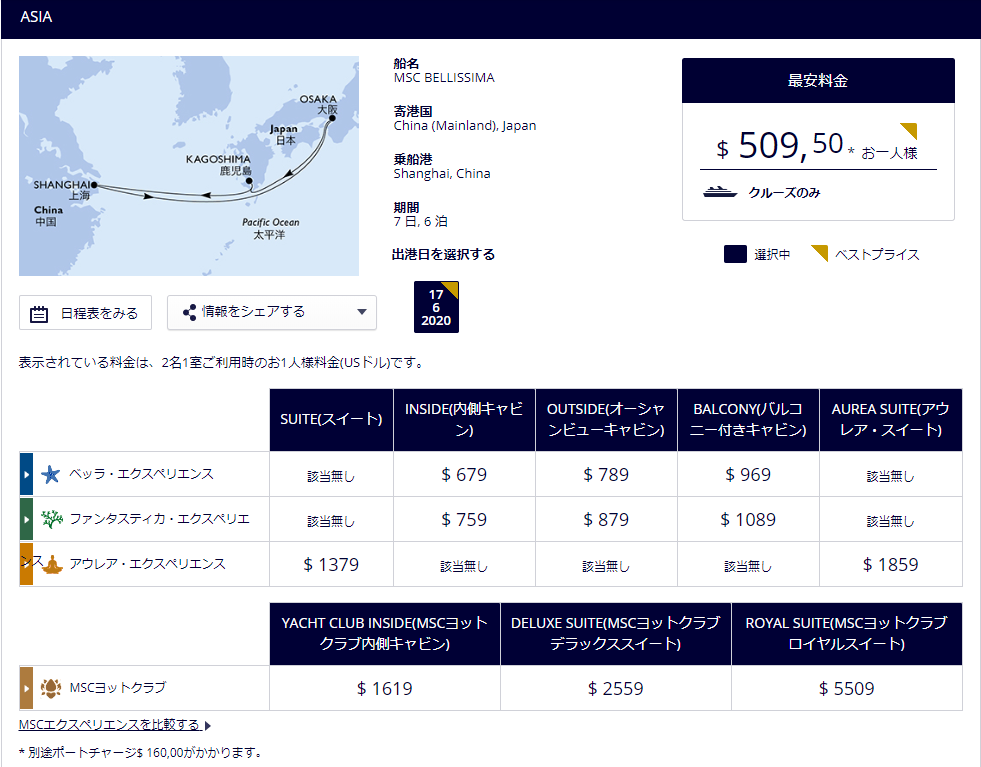Viewport: 981px width, 767px height.
Task: Click the cruise route map image
Action: tap(189, 166)
